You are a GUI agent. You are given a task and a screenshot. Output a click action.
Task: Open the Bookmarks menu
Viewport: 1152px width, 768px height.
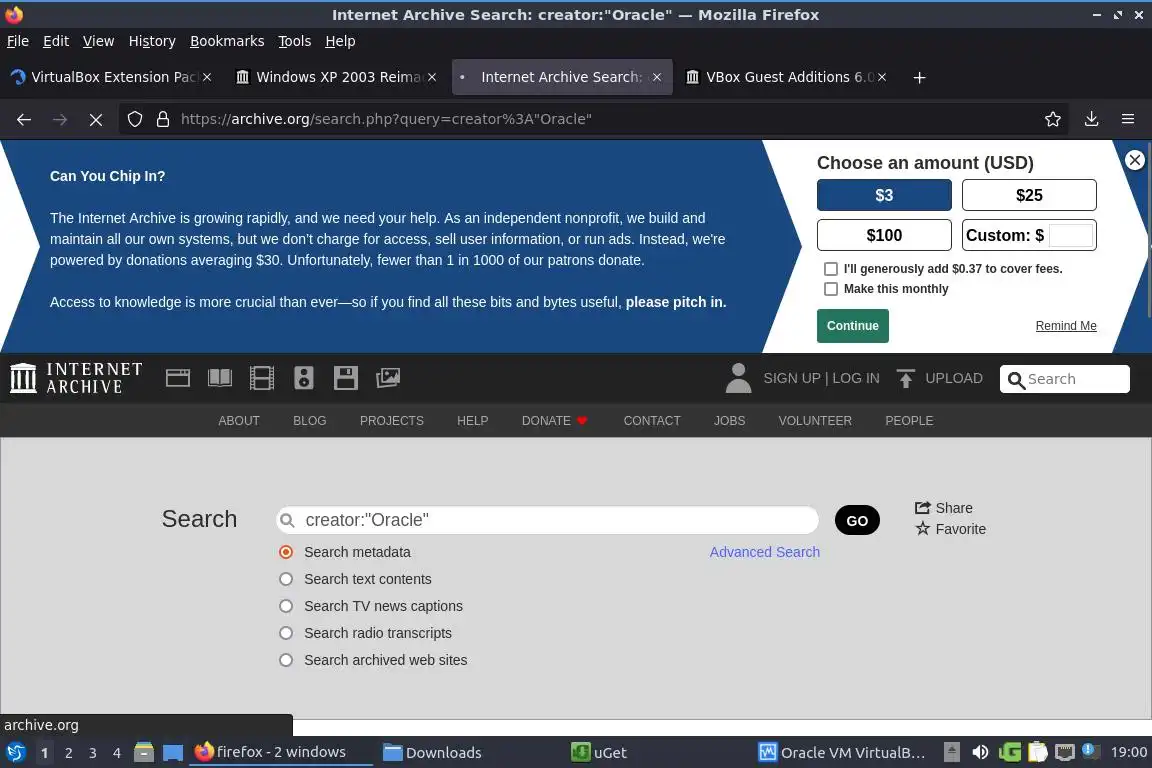[227, 41]
